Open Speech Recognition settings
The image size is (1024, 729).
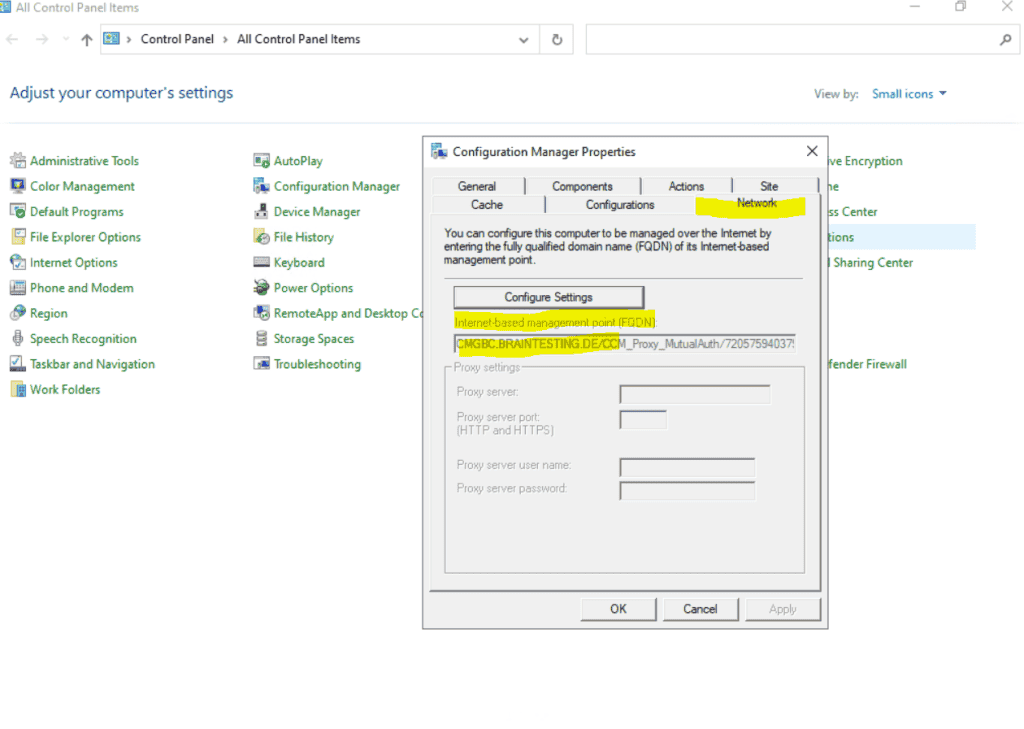81,338
